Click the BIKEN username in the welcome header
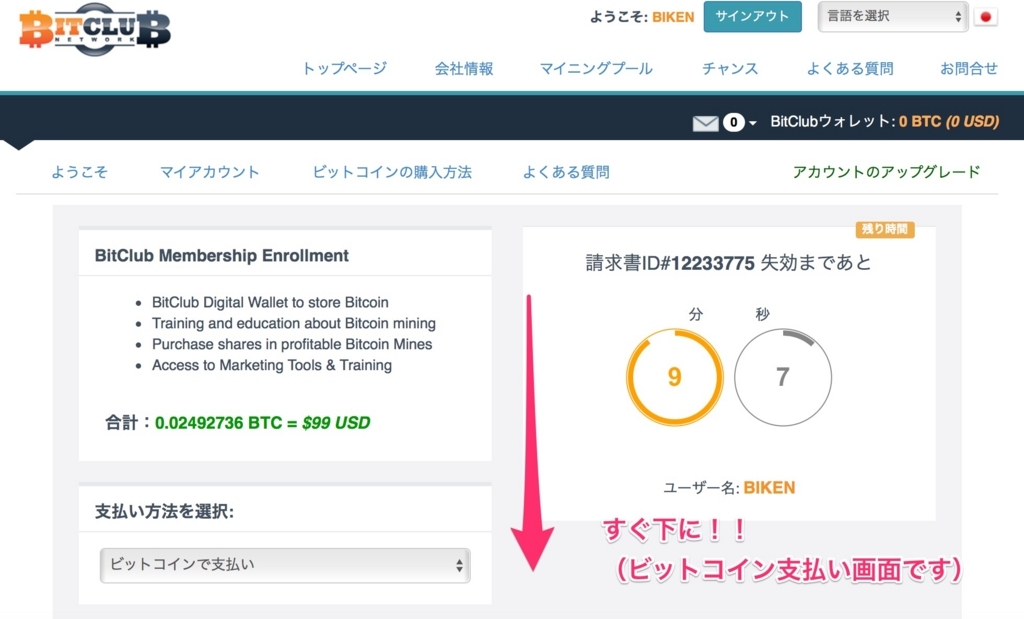 pos(673,18)
